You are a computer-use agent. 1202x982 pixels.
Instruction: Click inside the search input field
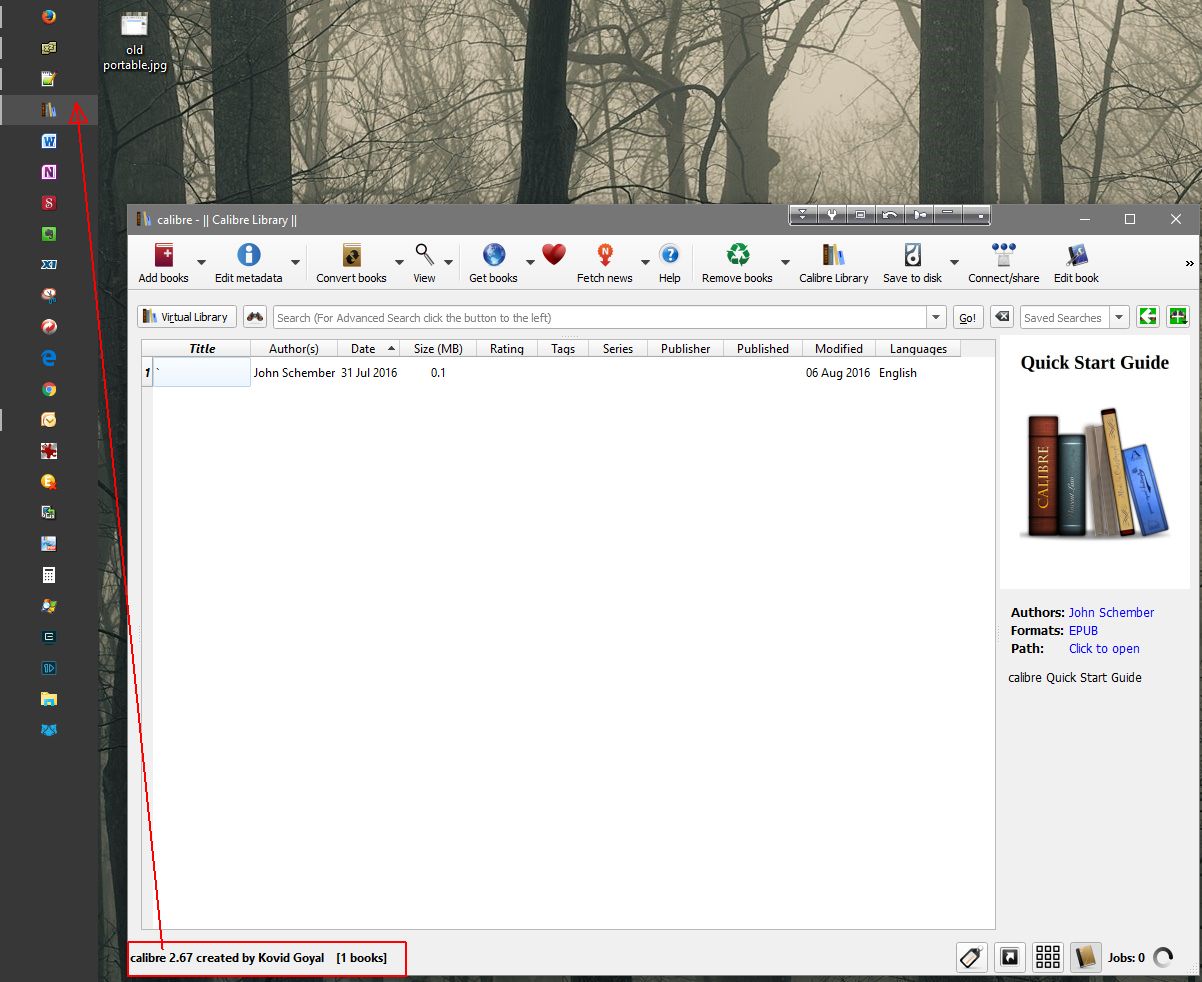(600, 318)
